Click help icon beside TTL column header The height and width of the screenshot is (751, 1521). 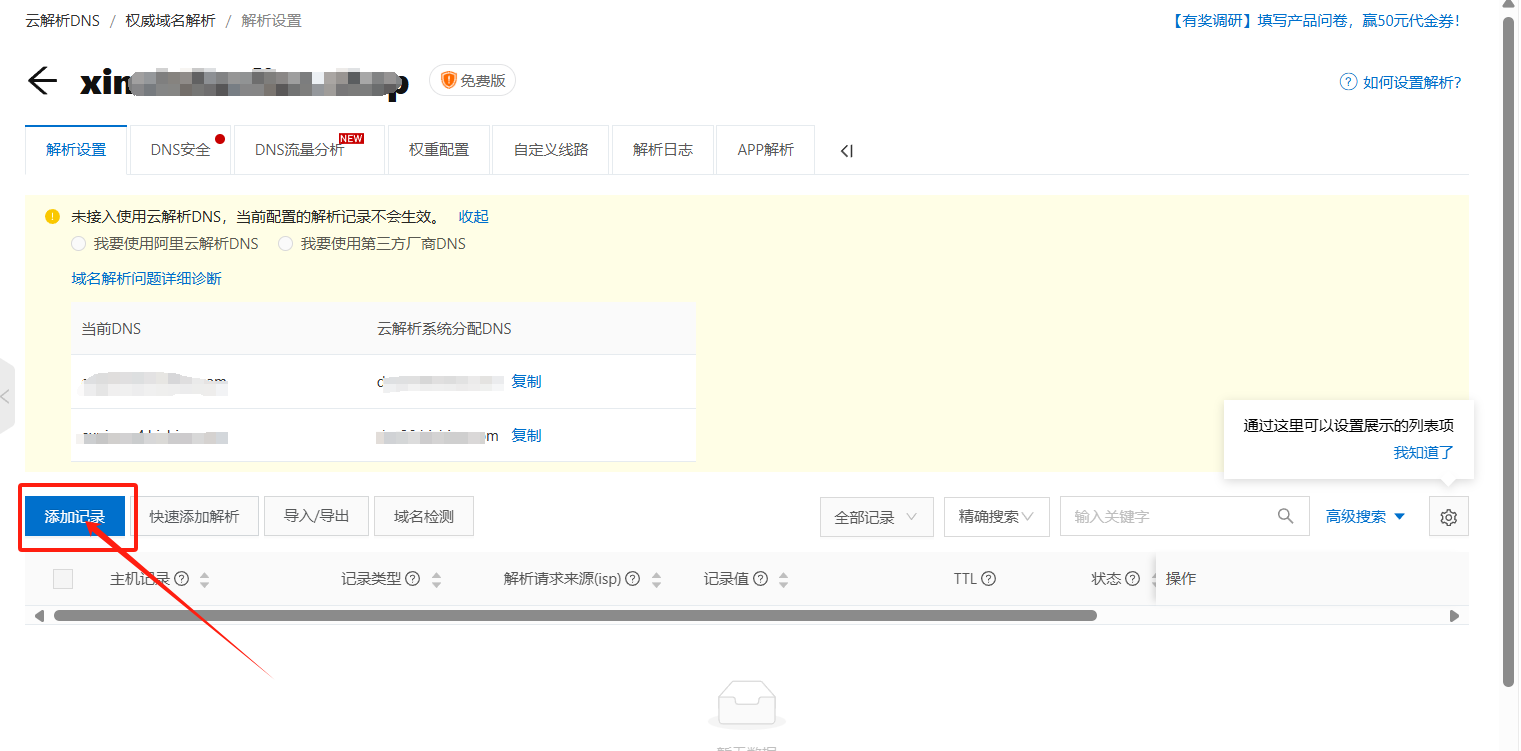(x=988, y=579)
